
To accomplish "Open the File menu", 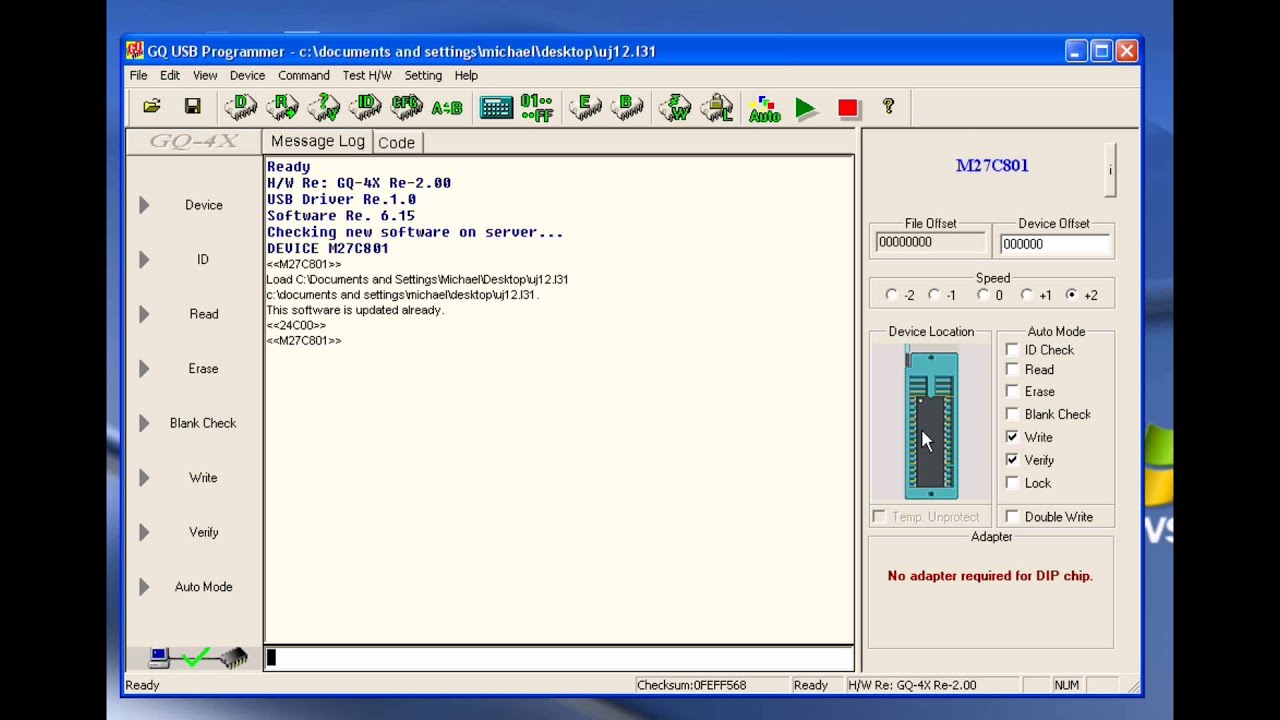I will [138, 76].
